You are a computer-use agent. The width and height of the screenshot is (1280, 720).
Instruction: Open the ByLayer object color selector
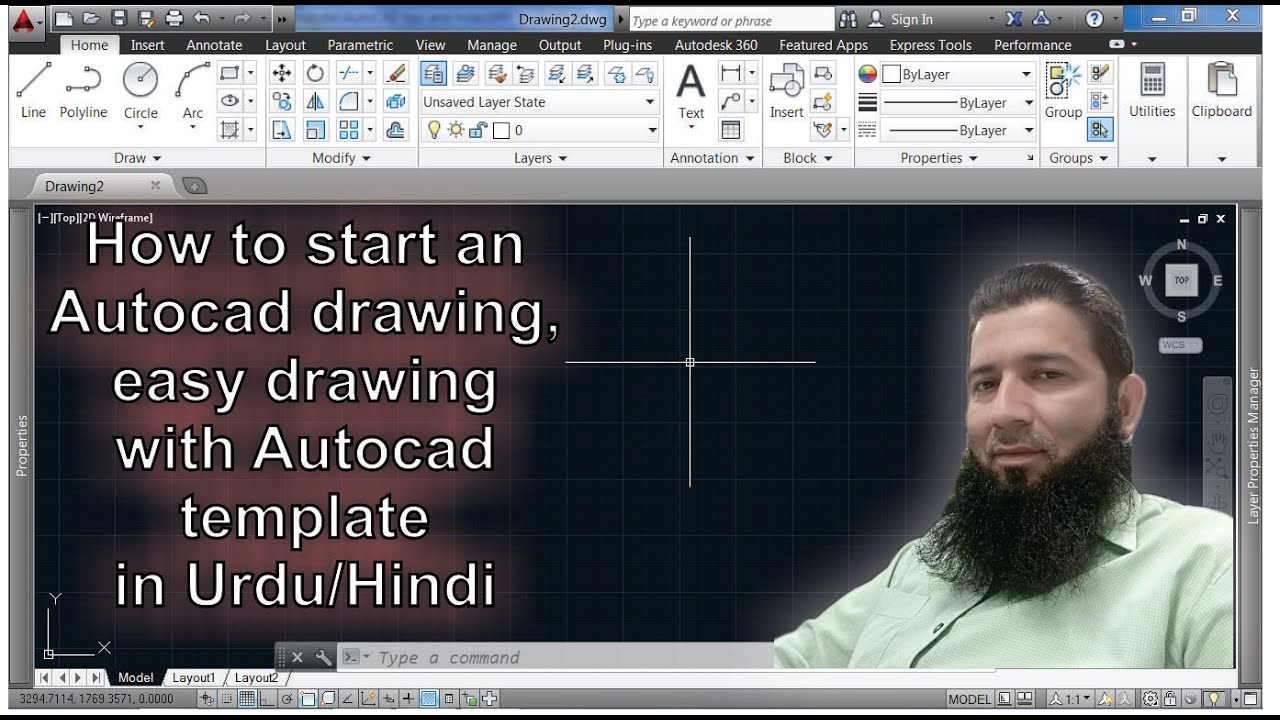click(958, 74)
